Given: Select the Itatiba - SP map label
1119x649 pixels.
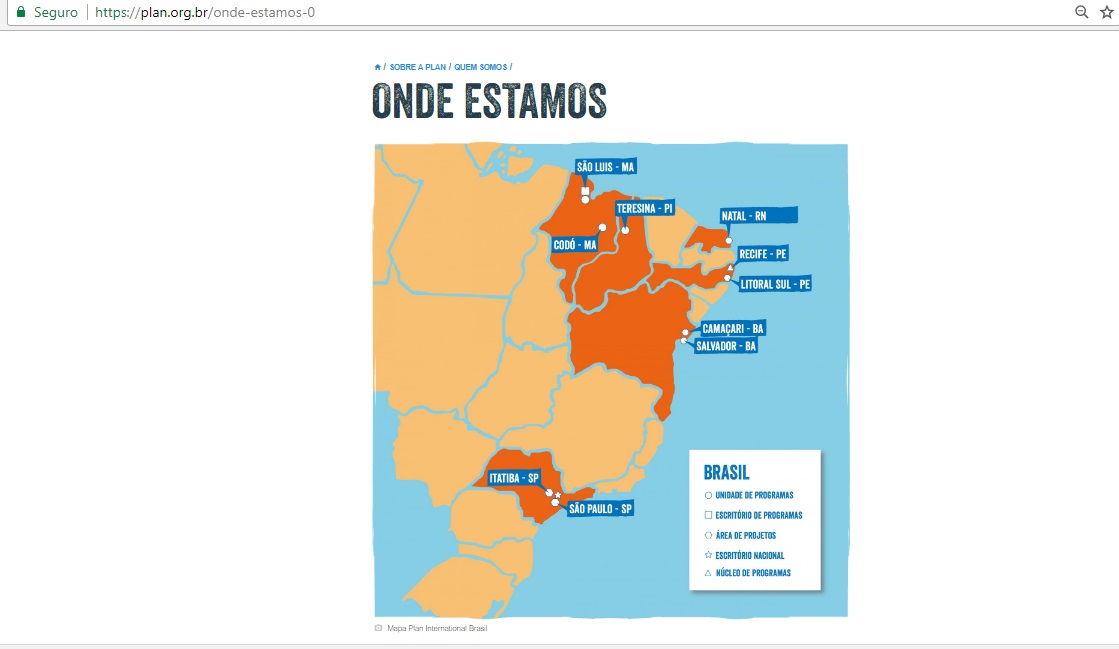Looking at the screenshot, I should (x=514, y=478).
